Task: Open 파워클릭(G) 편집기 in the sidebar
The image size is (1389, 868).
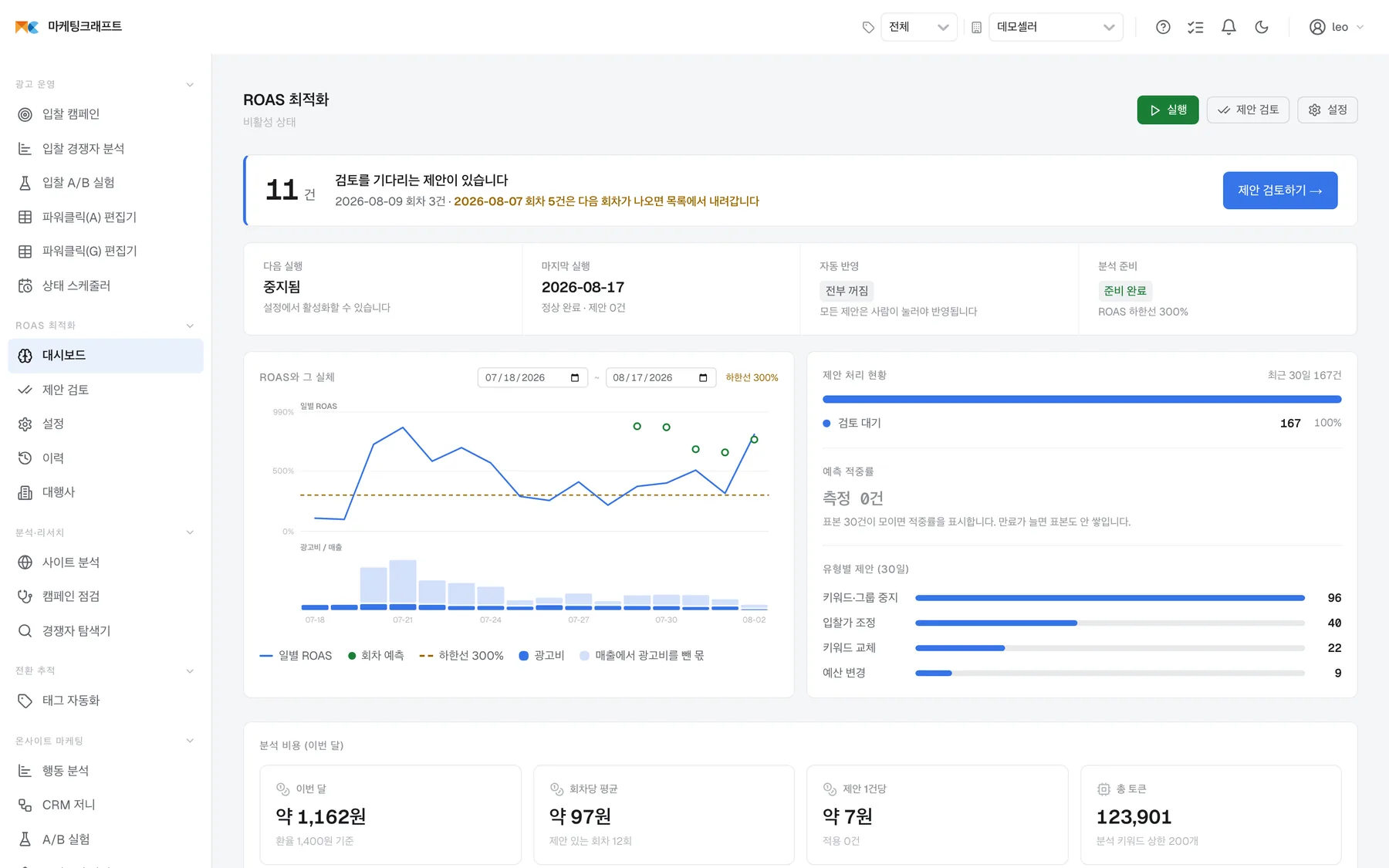Action: click(106, 252)
